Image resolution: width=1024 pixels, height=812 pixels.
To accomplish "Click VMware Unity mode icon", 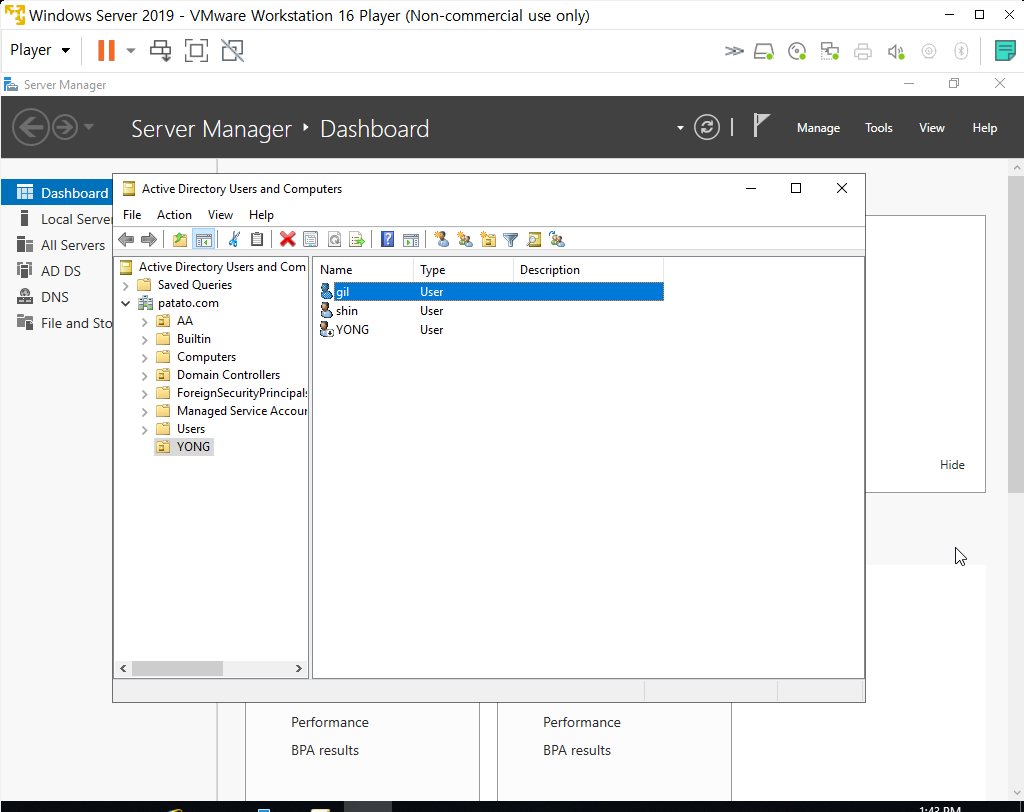I will 232,50.
